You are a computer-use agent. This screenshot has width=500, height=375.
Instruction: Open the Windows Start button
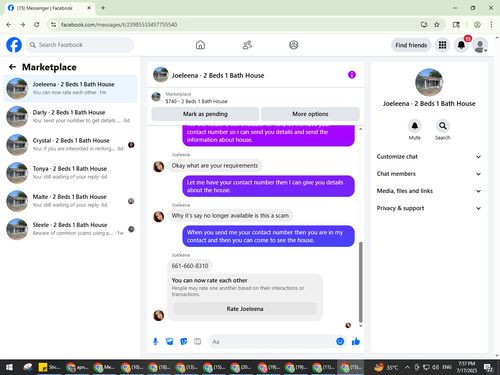point(9,367)
